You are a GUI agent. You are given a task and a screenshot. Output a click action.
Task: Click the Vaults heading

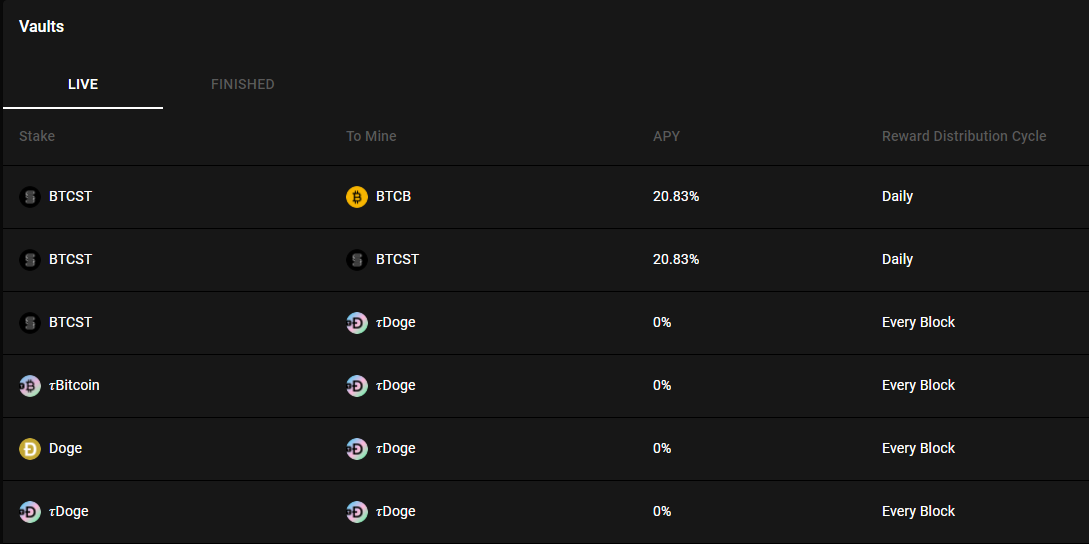click(42, 26)
